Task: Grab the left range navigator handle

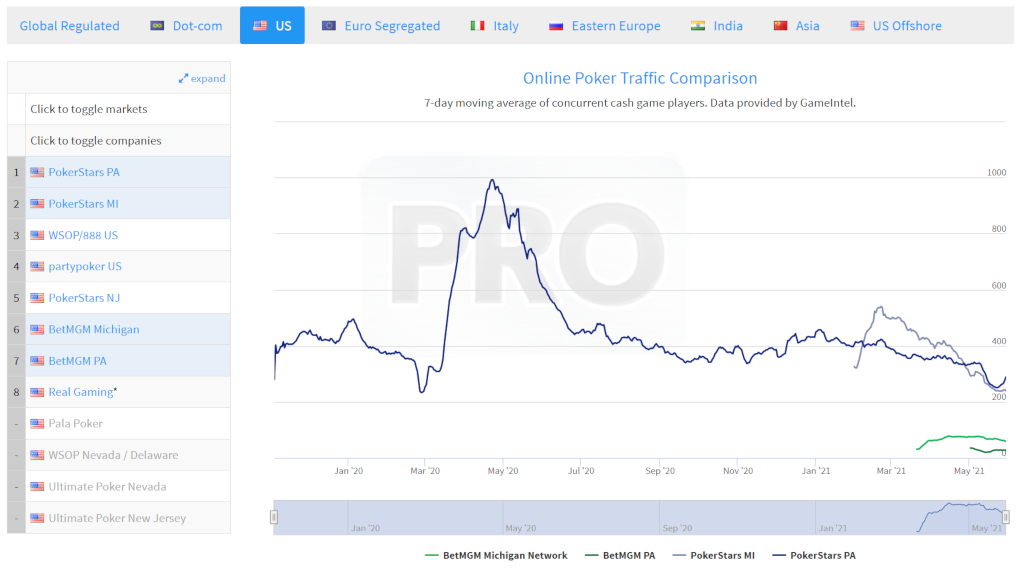Action: coord(274,517)
